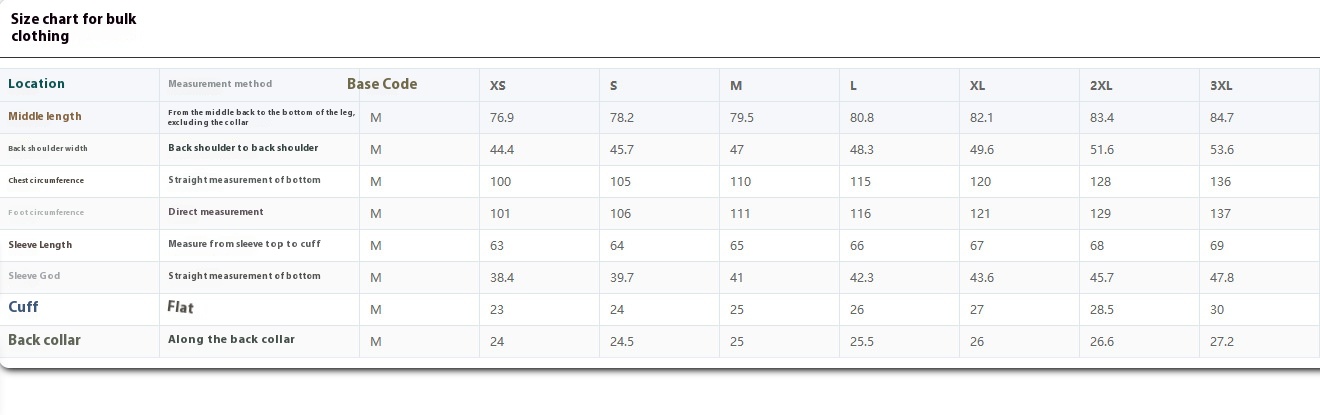Click the Foot circumference row label
1320x415 pixels.
click(46, 212)
